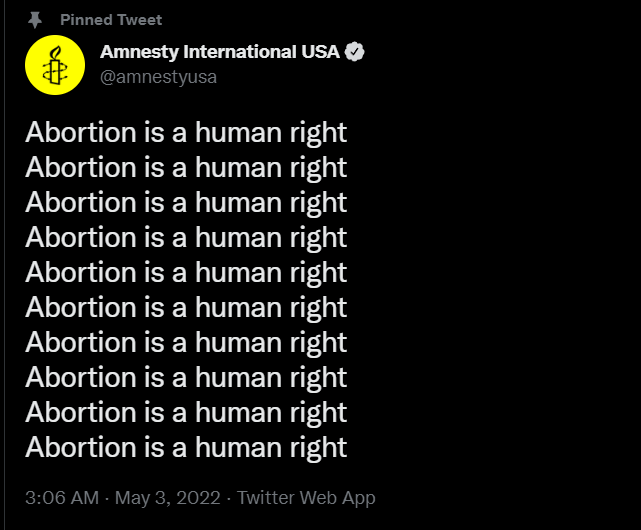Select the Pinned Tweet label
The height and width of the screenshot is (530, 641).
click(111, 20)
